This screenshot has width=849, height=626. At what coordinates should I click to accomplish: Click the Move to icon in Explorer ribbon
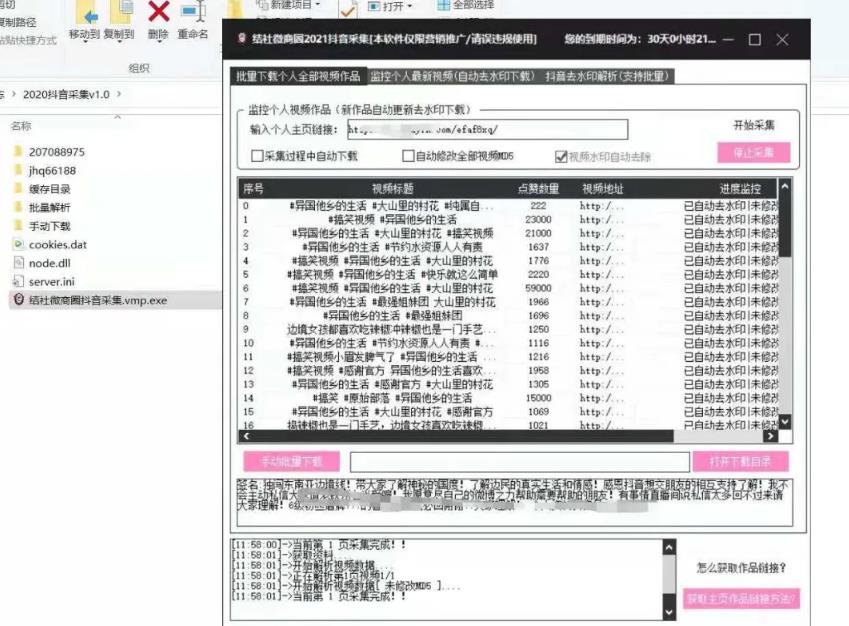(86, 12)
